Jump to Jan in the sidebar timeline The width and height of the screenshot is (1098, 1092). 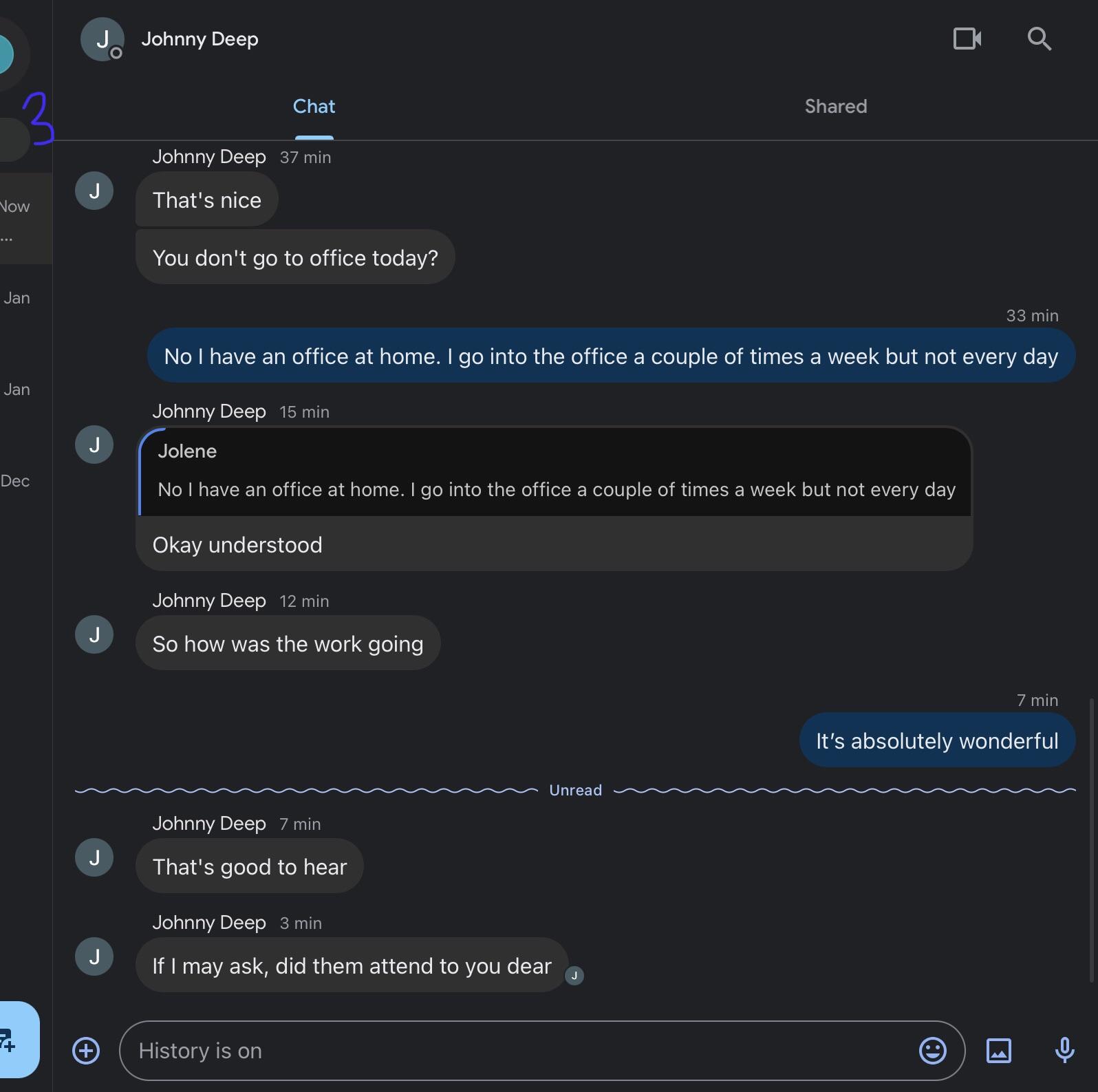click(x=17, y=297)
